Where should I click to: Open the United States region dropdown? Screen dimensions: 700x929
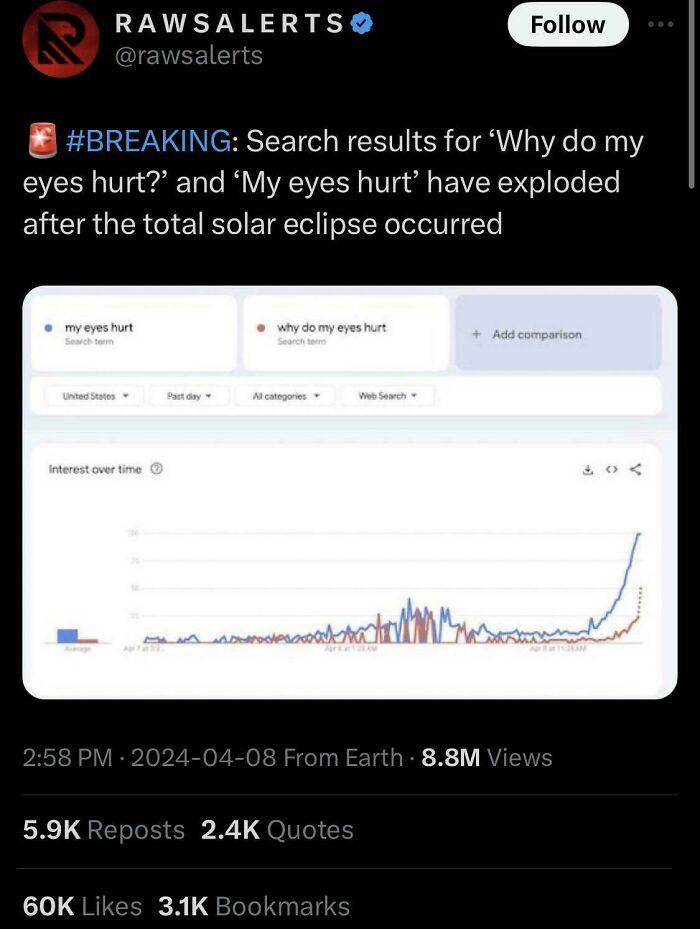pos(89,395)
